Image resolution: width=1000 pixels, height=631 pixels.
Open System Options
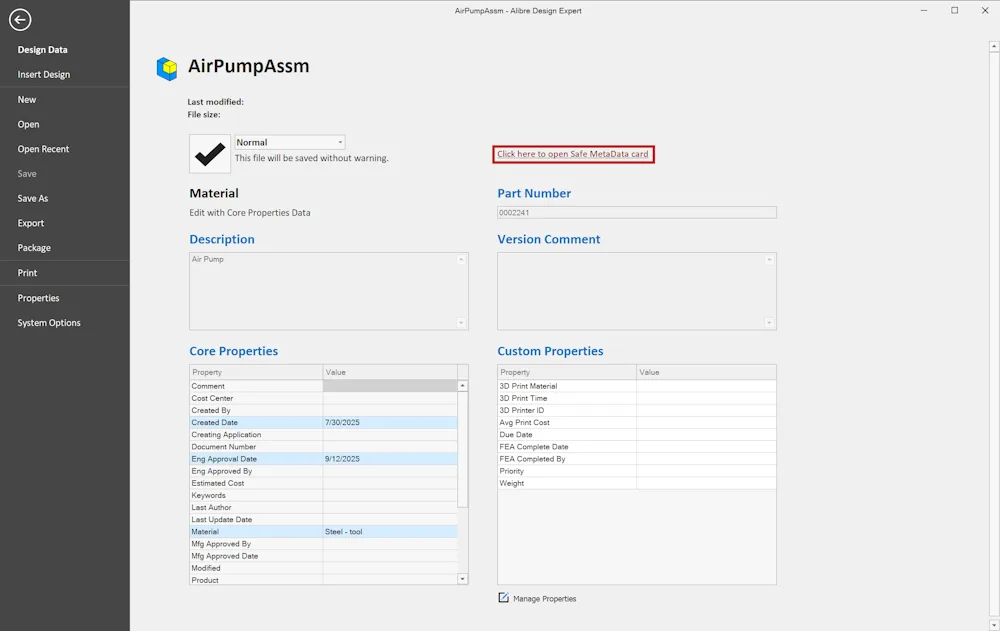tap(49, 323)
